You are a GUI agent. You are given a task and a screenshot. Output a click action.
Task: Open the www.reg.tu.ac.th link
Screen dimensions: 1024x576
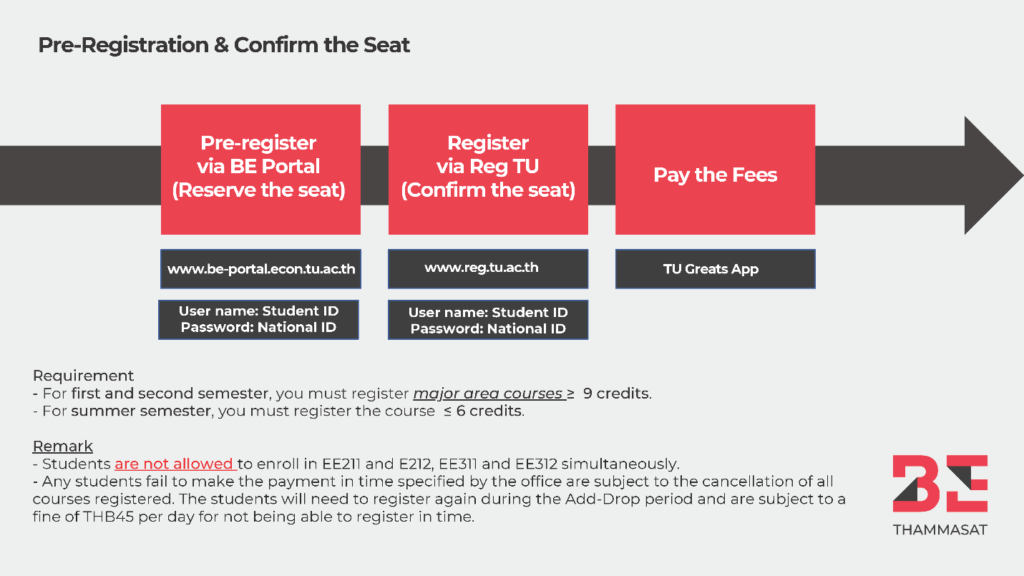click(488, 268)
